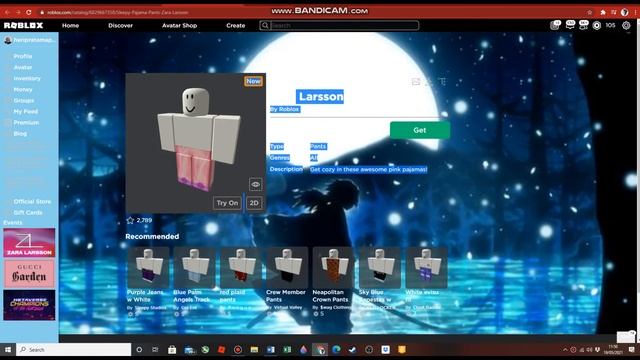The height and width of the screenshot is (360, 640).
Task: Open Premium in the sidebar
Action: 26,122
